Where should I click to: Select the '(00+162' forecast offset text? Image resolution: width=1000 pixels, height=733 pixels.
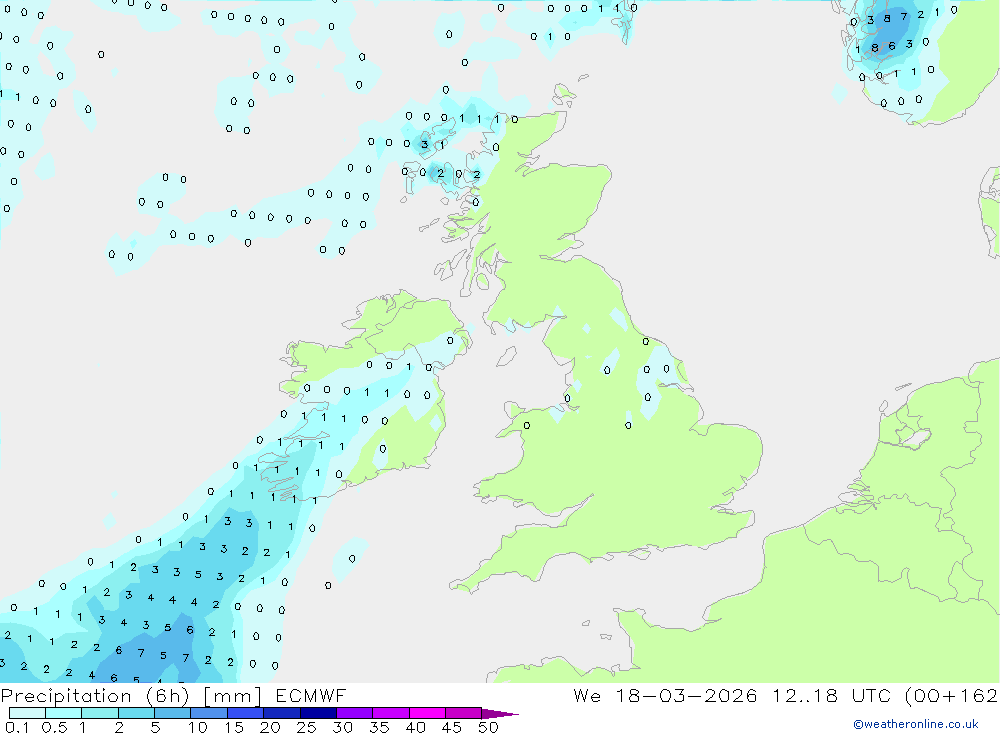(950, 695)
